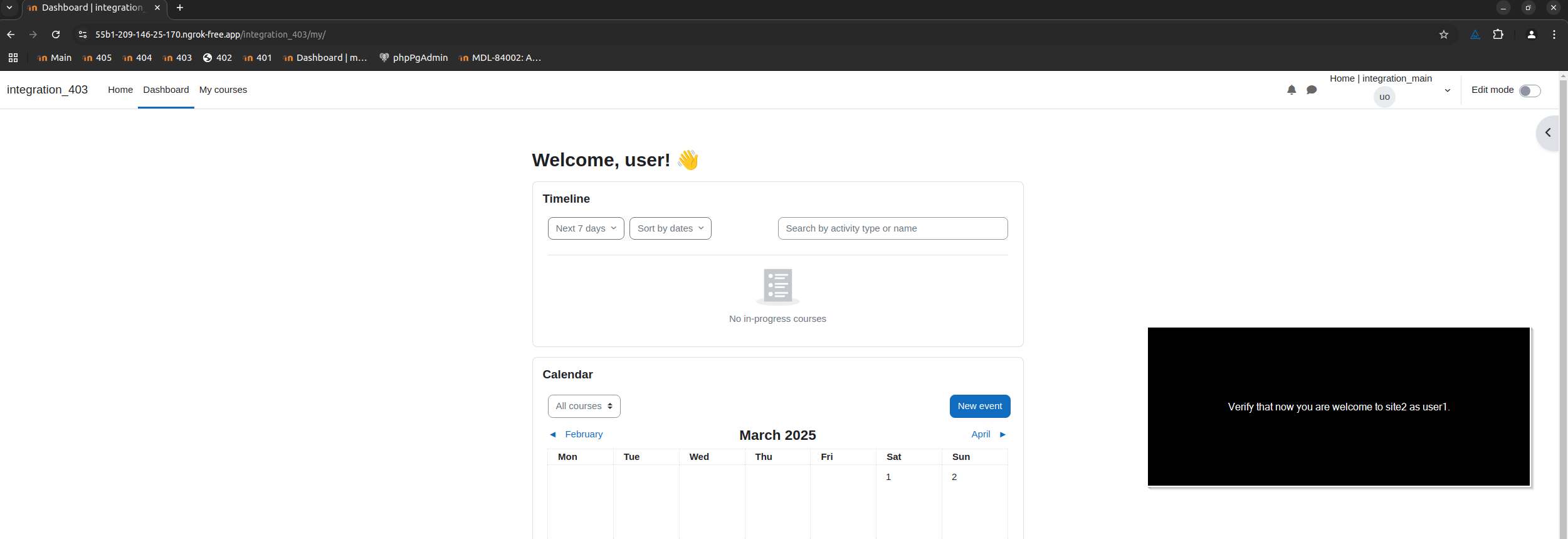The height and width of the screenshot is (539, 1568).
Task: Open the 402 bookmark
Action: (x=217, y=58)
